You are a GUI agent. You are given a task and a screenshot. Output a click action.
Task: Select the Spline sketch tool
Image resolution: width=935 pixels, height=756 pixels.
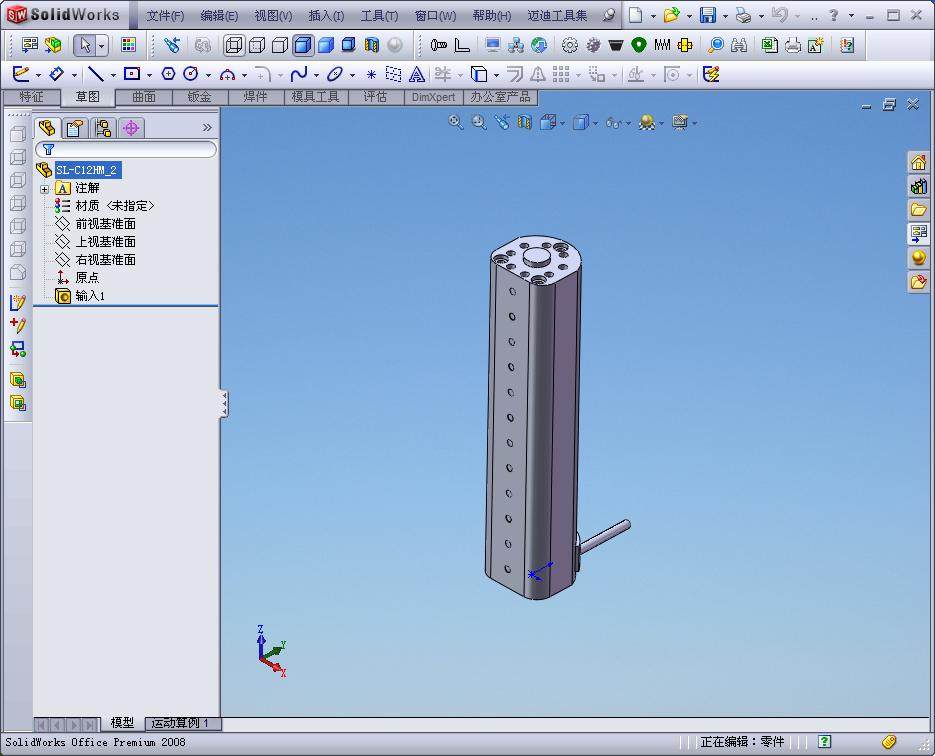299,74
